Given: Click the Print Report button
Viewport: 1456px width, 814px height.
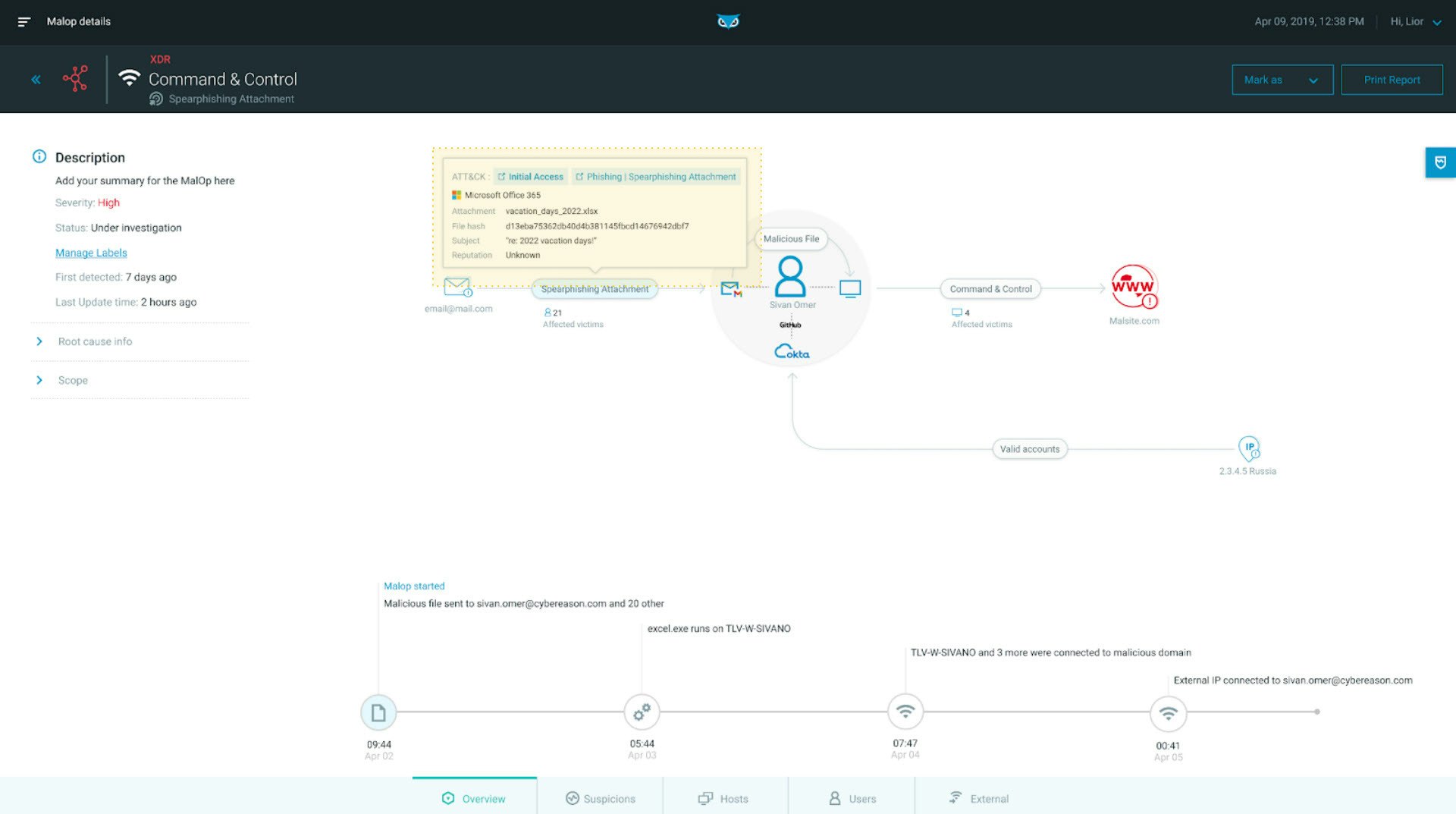Looking at the screenshot, I should tap(1392, 80).
